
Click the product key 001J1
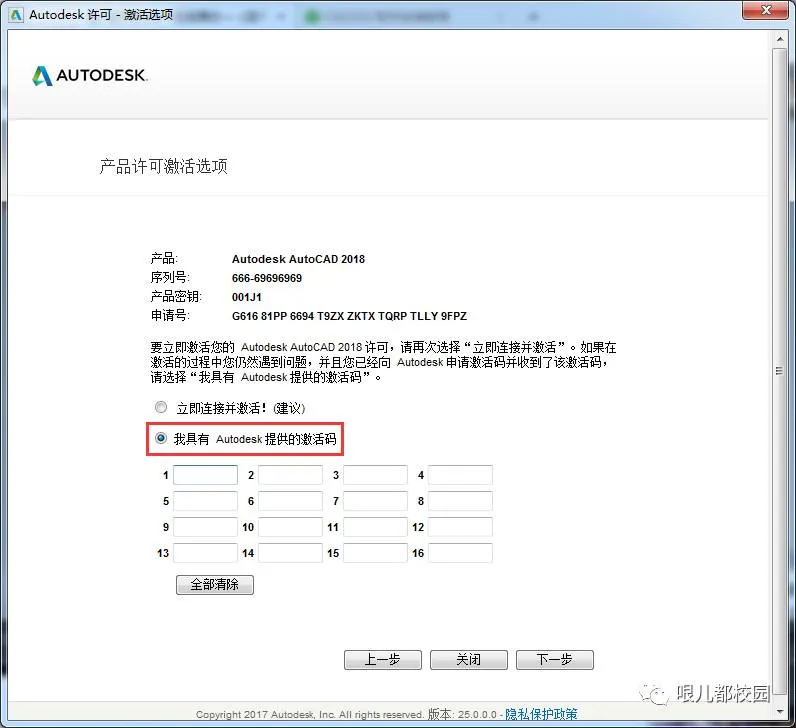(247, 297)
